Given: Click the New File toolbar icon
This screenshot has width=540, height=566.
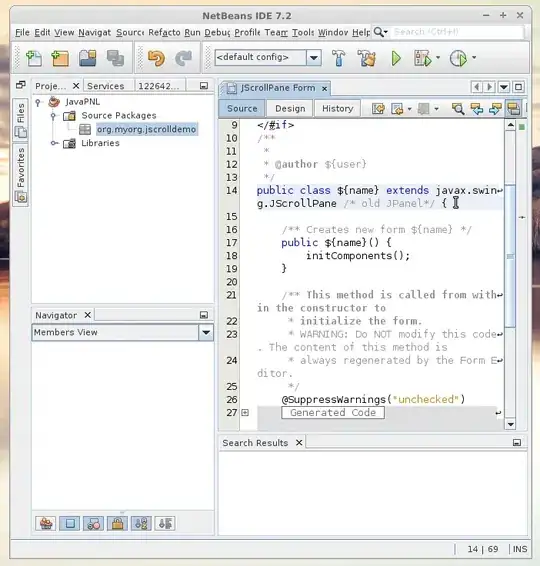Looking at the screenshot, I should [34, 58].
